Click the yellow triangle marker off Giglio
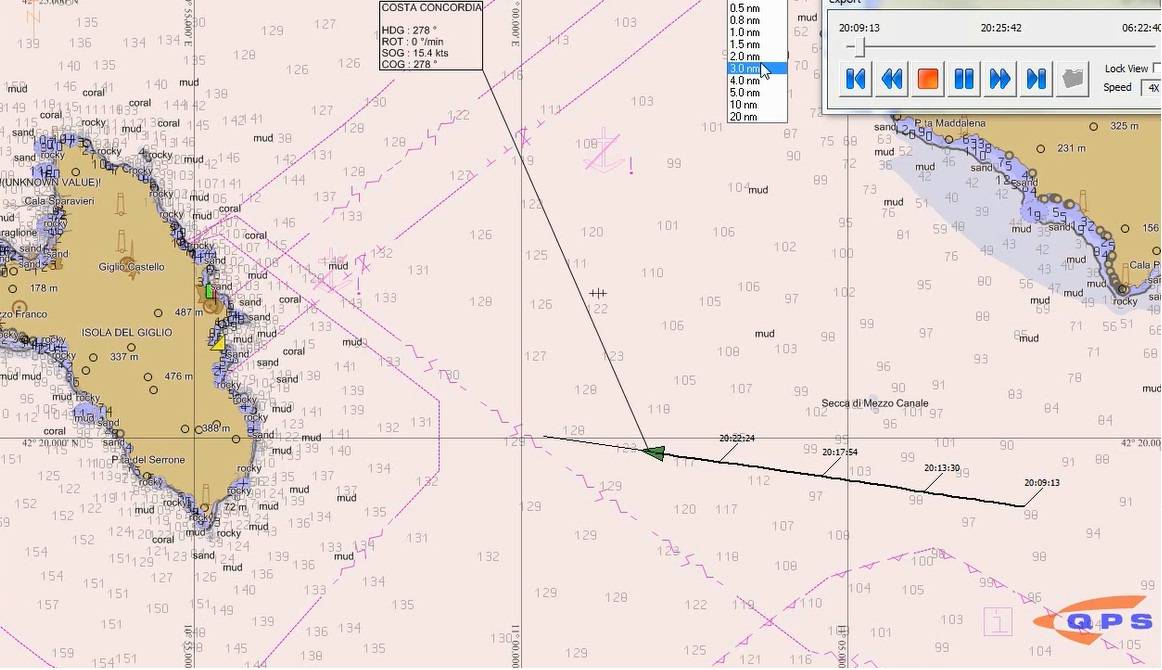Viewport: 1162px width, 670px height. [217, 342]
